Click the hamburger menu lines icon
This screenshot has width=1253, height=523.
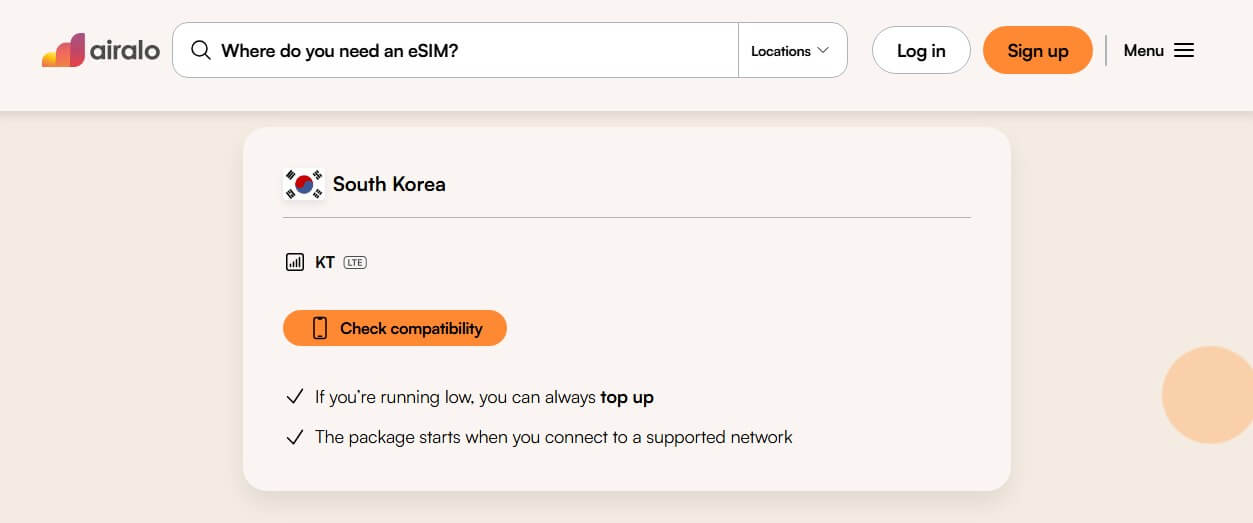(x=1184, y=50)
